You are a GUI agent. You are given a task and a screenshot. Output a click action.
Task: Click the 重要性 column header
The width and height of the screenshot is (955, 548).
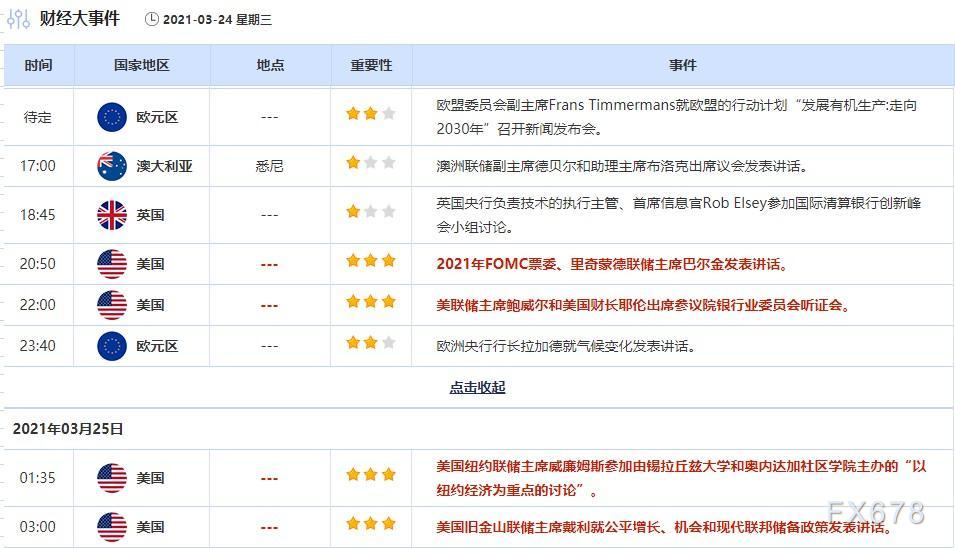tap(371, 65)
